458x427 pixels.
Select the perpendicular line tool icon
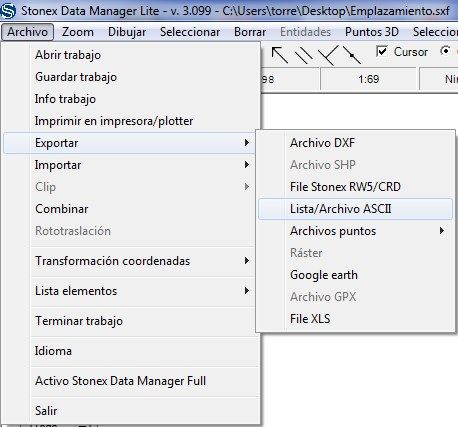click(328, 55)
